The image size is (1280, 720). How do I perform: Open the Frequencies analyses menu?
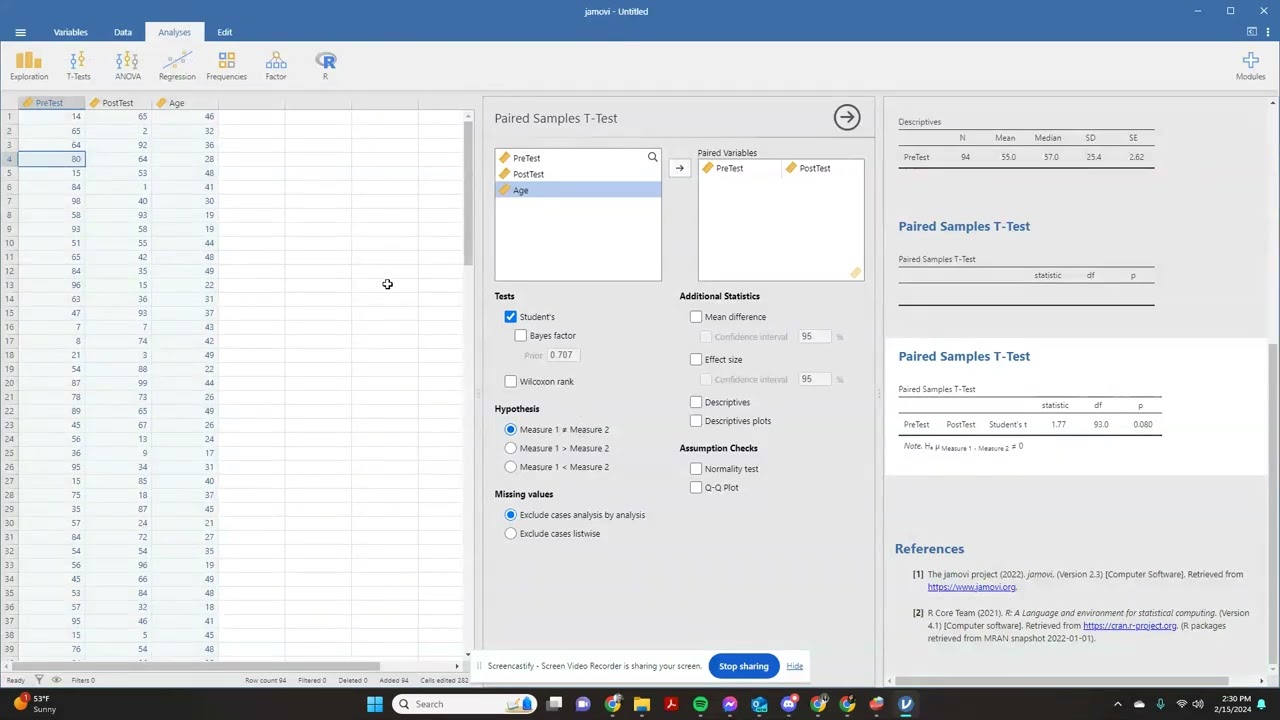pos(226,66)
